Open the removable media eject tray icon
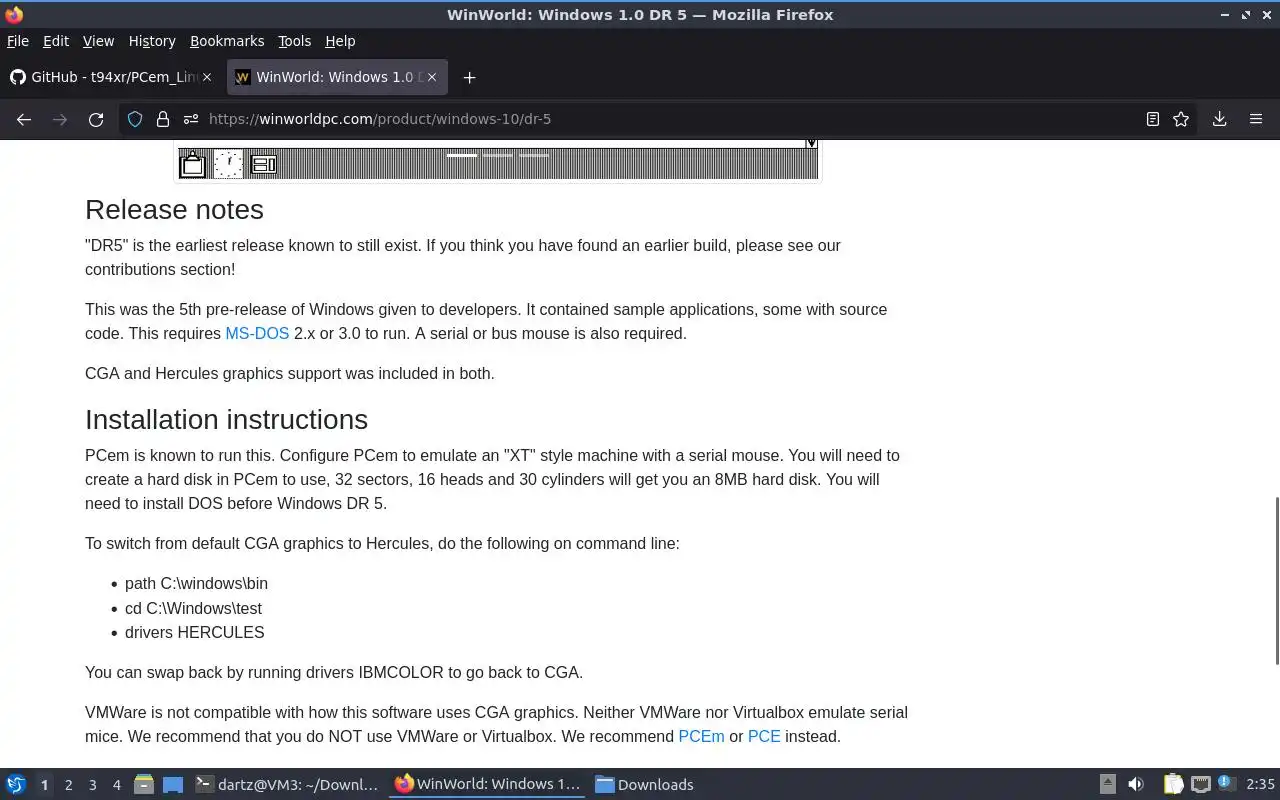 1107,785
